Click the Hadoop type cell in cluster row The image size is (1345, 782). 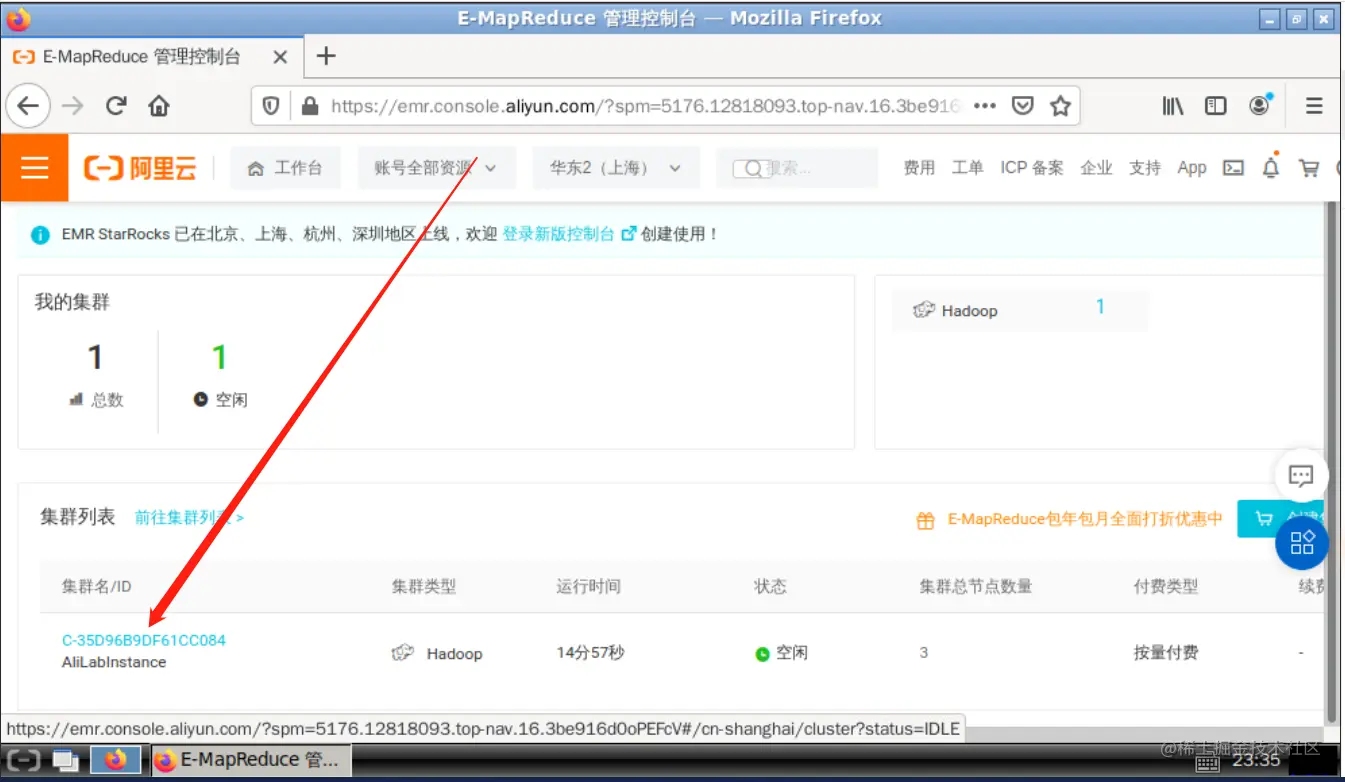437,653
